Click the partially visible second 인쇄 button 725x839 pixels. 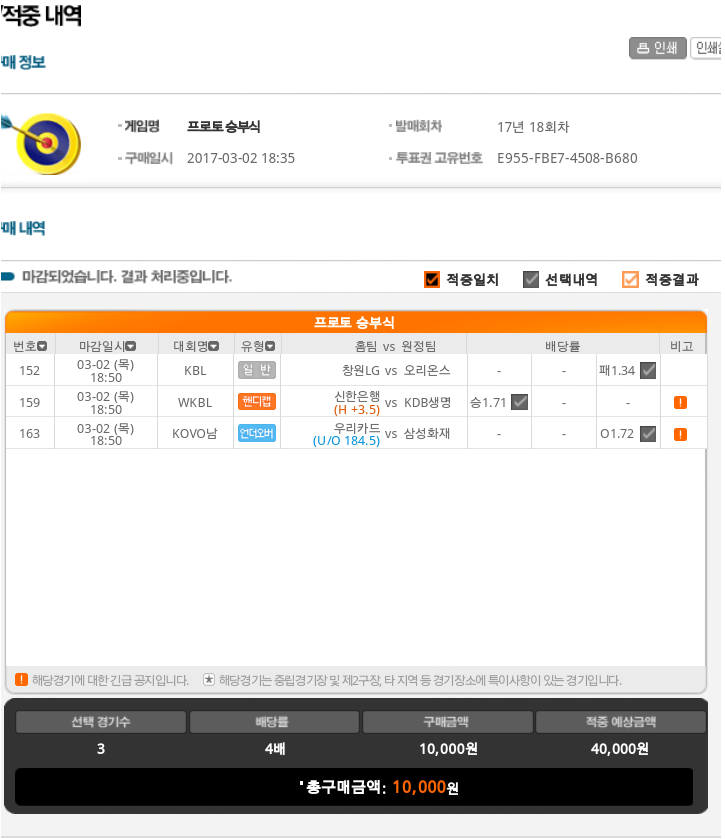click(706, 48)
